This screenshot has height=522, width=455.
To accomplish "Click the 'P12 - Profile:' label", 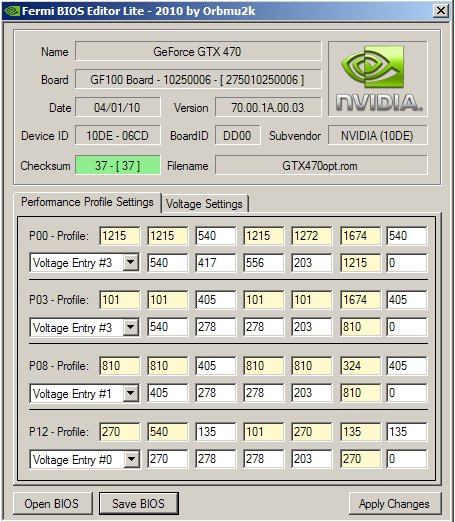I will (59, 432).
